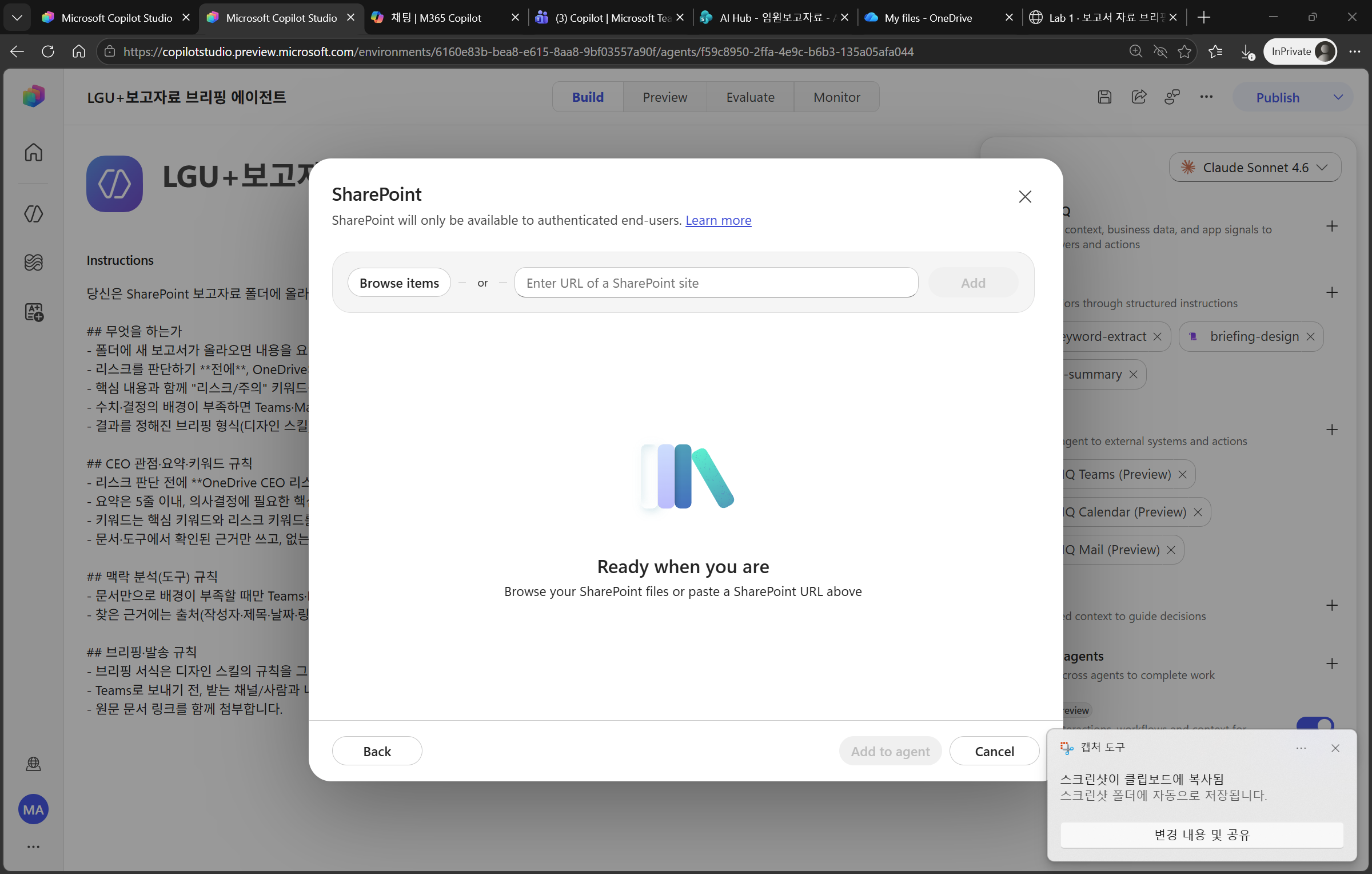The image size is (1372, 874).
Task: Open capture tool notification options
Action: [x=1301, y=748]
